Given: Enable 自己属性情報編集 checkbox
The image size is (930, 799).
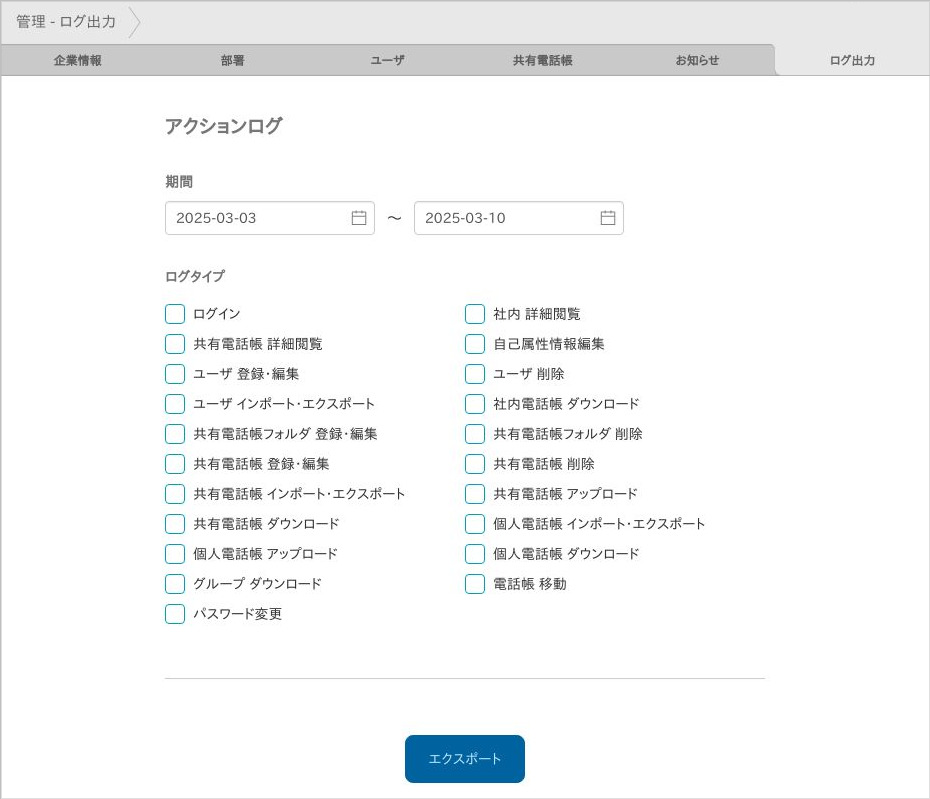Looking at the screenshot, I should (x=475, y=344).
